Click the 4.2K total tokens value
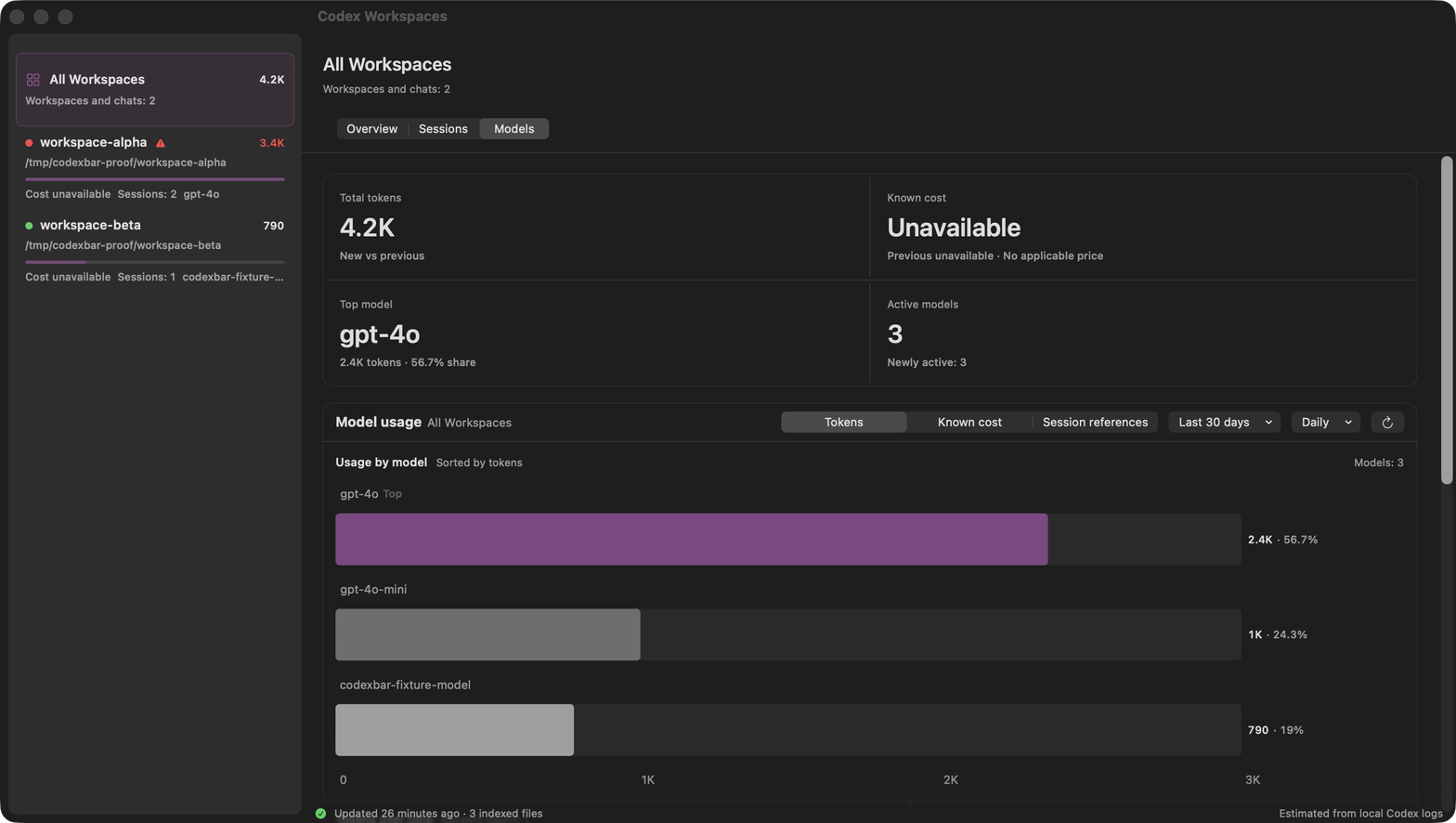The image size is (1456, 823). click(x=367, y=228)
